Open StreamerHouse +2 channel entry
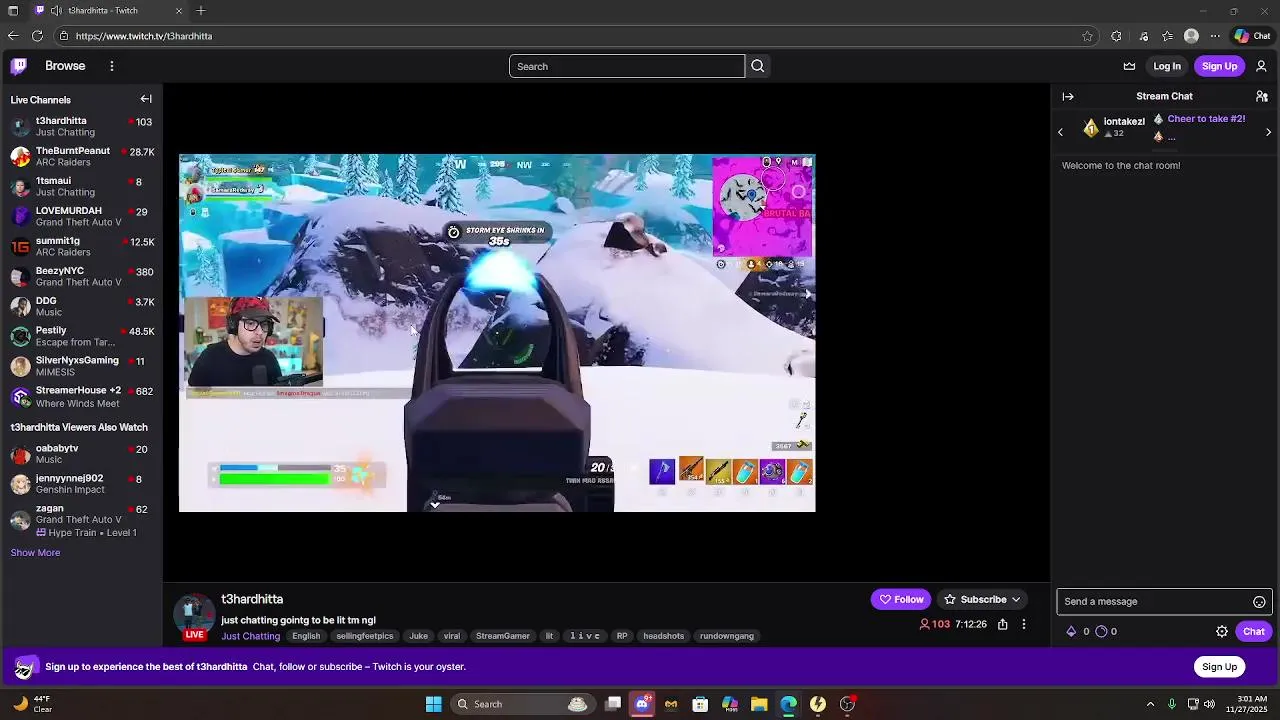This screenshot has width=1280, height=720. coord(81,396)
